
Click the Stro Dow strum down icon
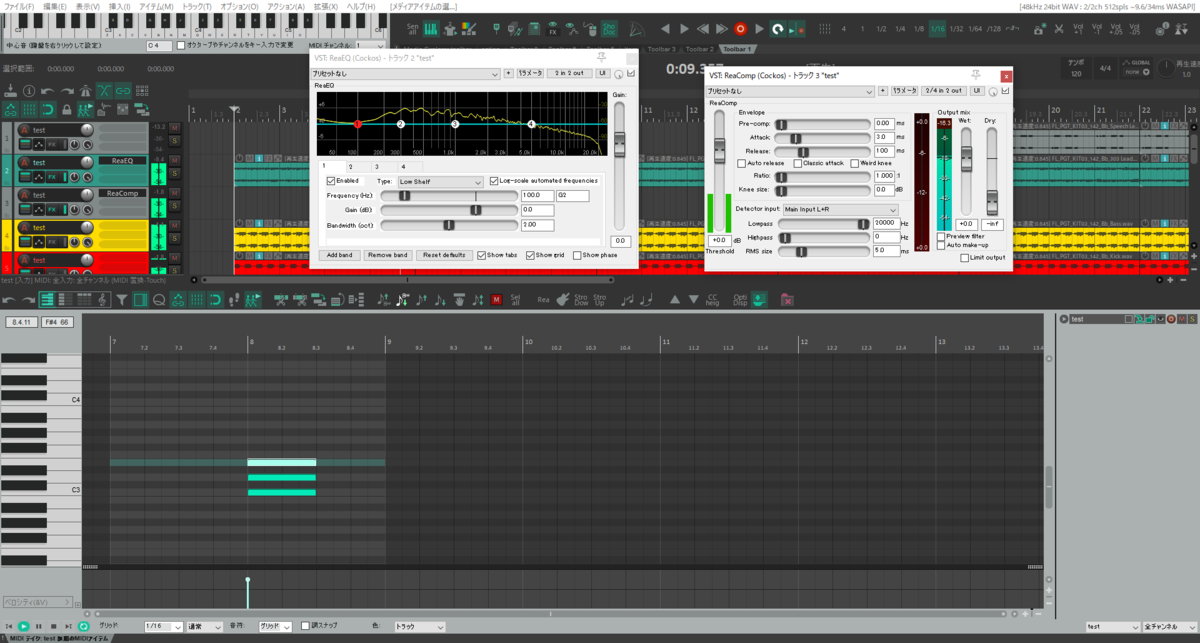click(x=581, y=299)
